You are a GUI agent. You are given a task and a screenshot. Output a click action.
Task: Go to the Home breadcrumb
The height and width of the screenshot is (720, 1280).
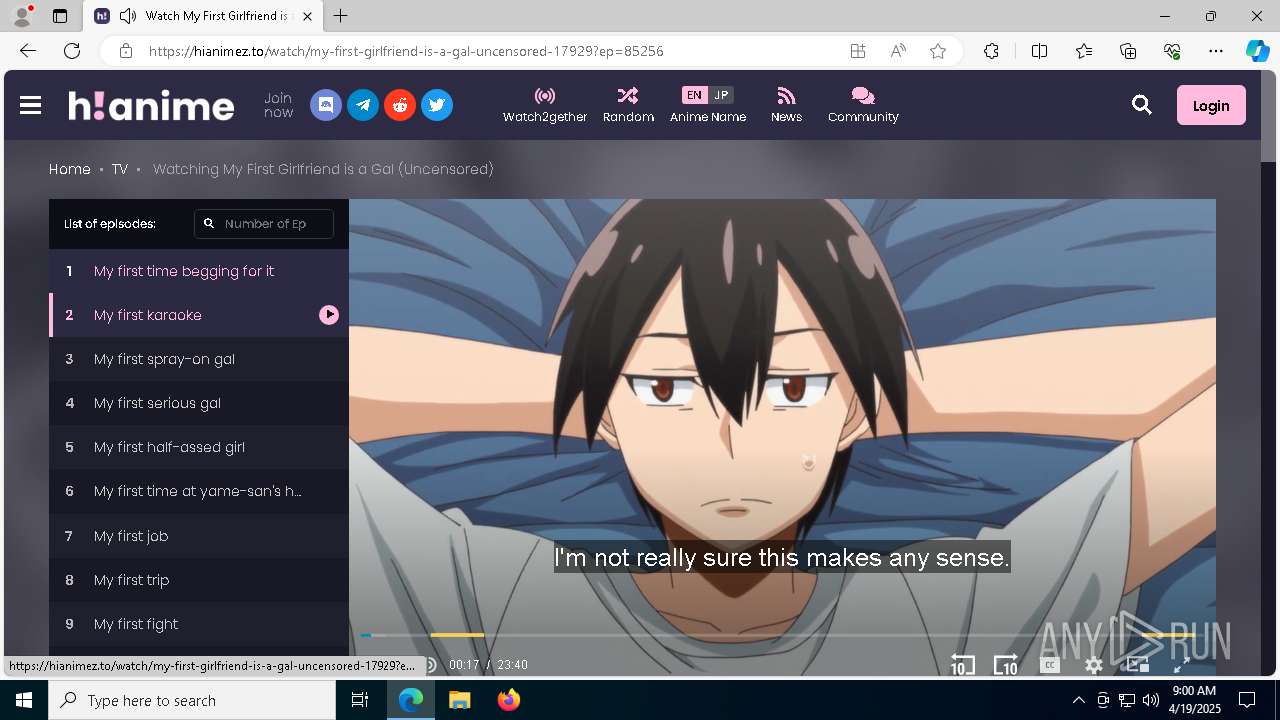point(70,169)
